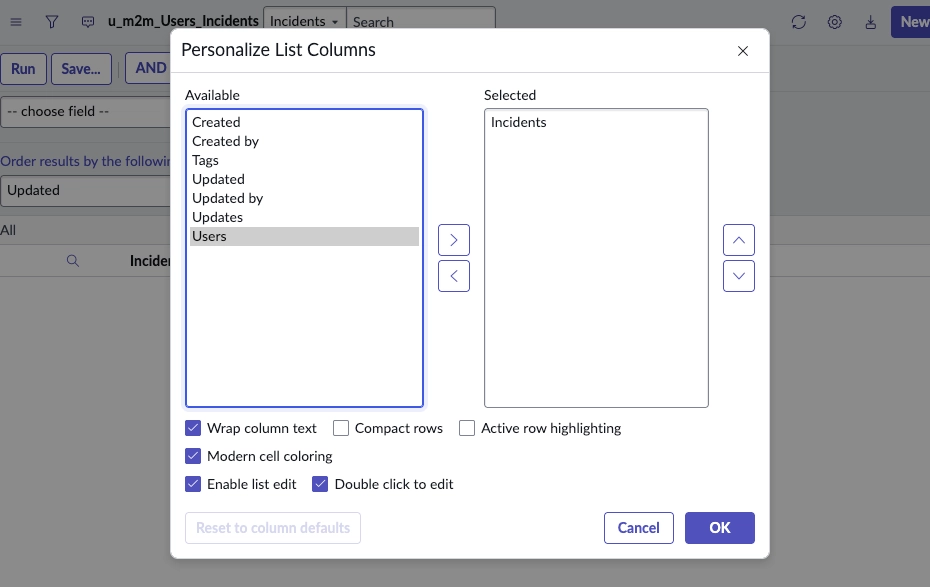This screenshot has height=587, width=930.
Task: Confirm with the OK button
Action: pos(719,528)
